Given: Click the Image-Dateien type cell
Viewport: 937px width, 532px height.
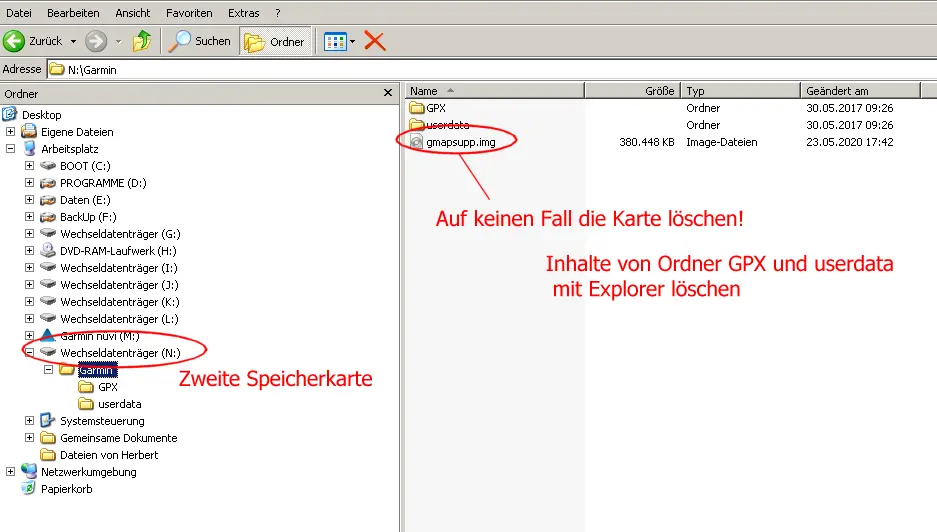Looking at the screenshot, I should pos(721,142).
